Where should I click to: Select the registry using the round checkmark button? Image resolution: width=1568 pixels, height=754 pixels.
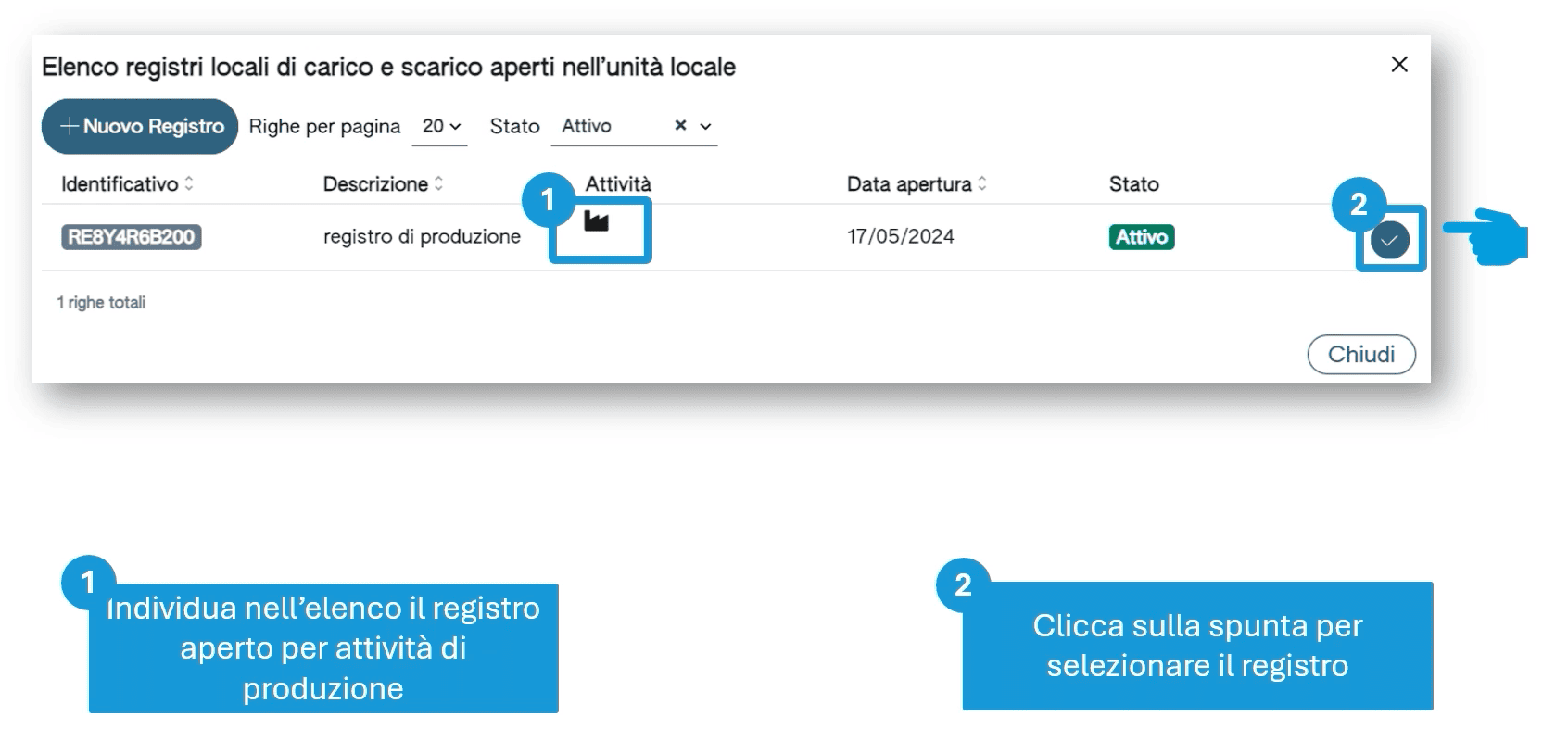1389,240
